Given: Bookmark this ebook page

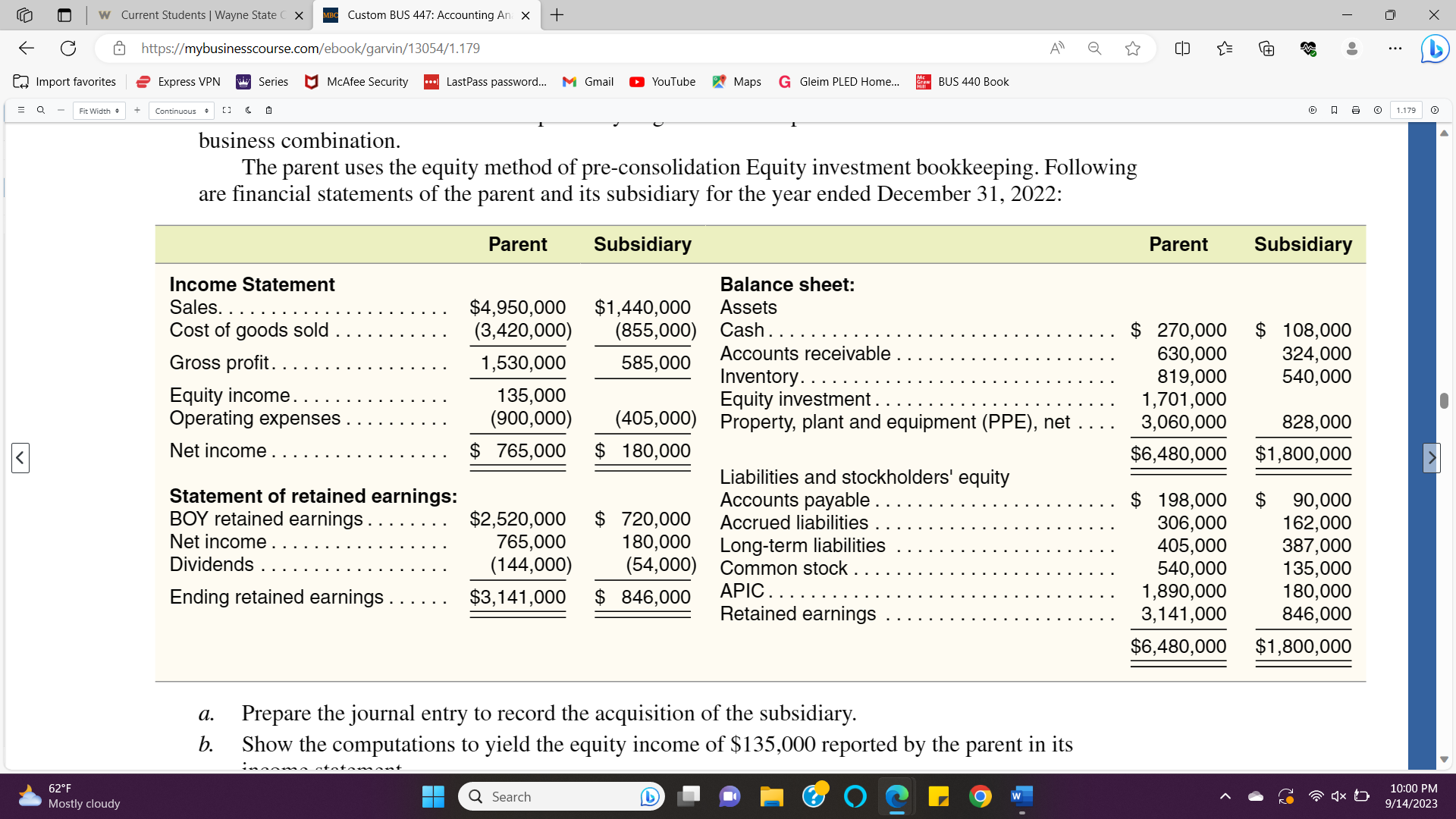Looking at the screenshot, I should click(1335, 110).
